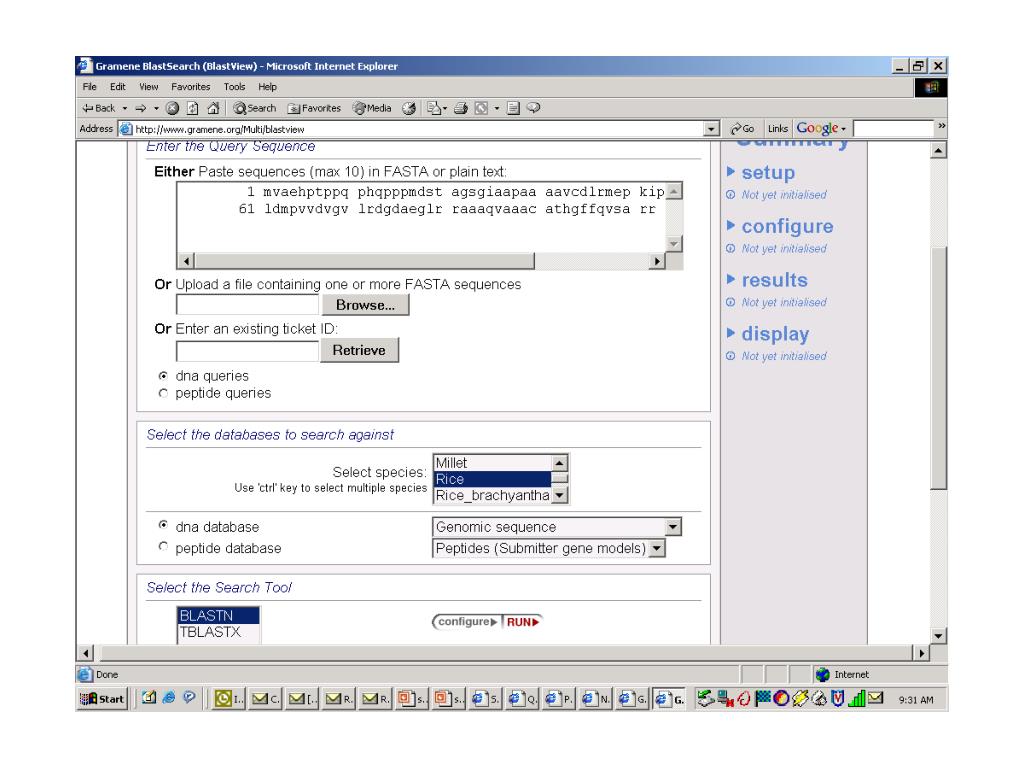Click the Google toolbar logo
Image resolution: width=1024 pixels, height=768 pixels.
(x=817, y=128)
